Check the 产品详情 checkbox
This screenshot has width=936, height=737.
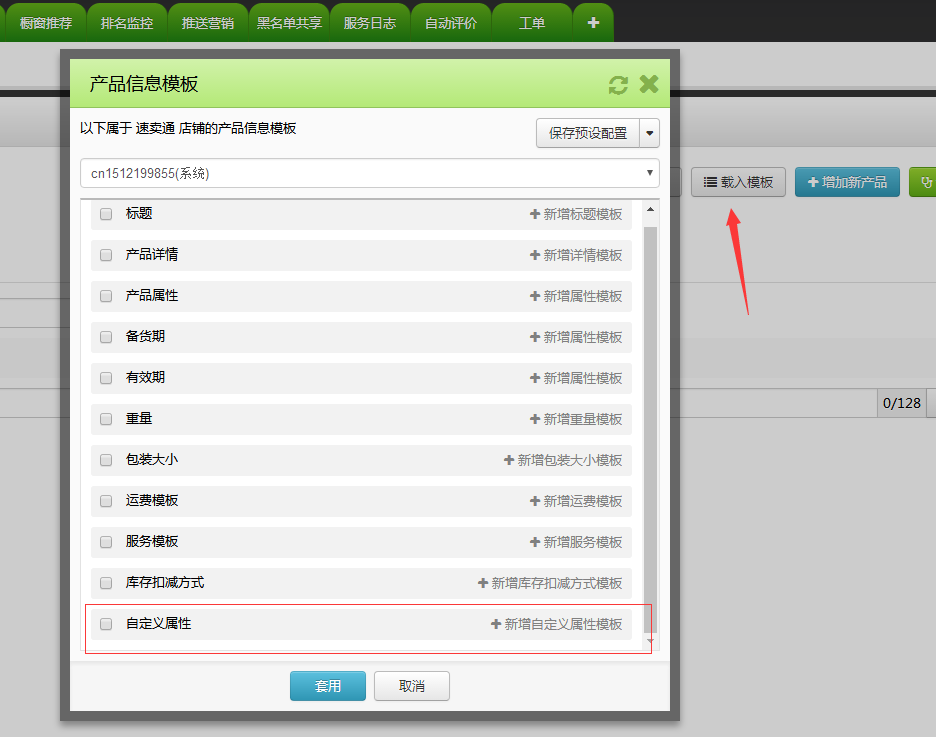coord(106,255)
